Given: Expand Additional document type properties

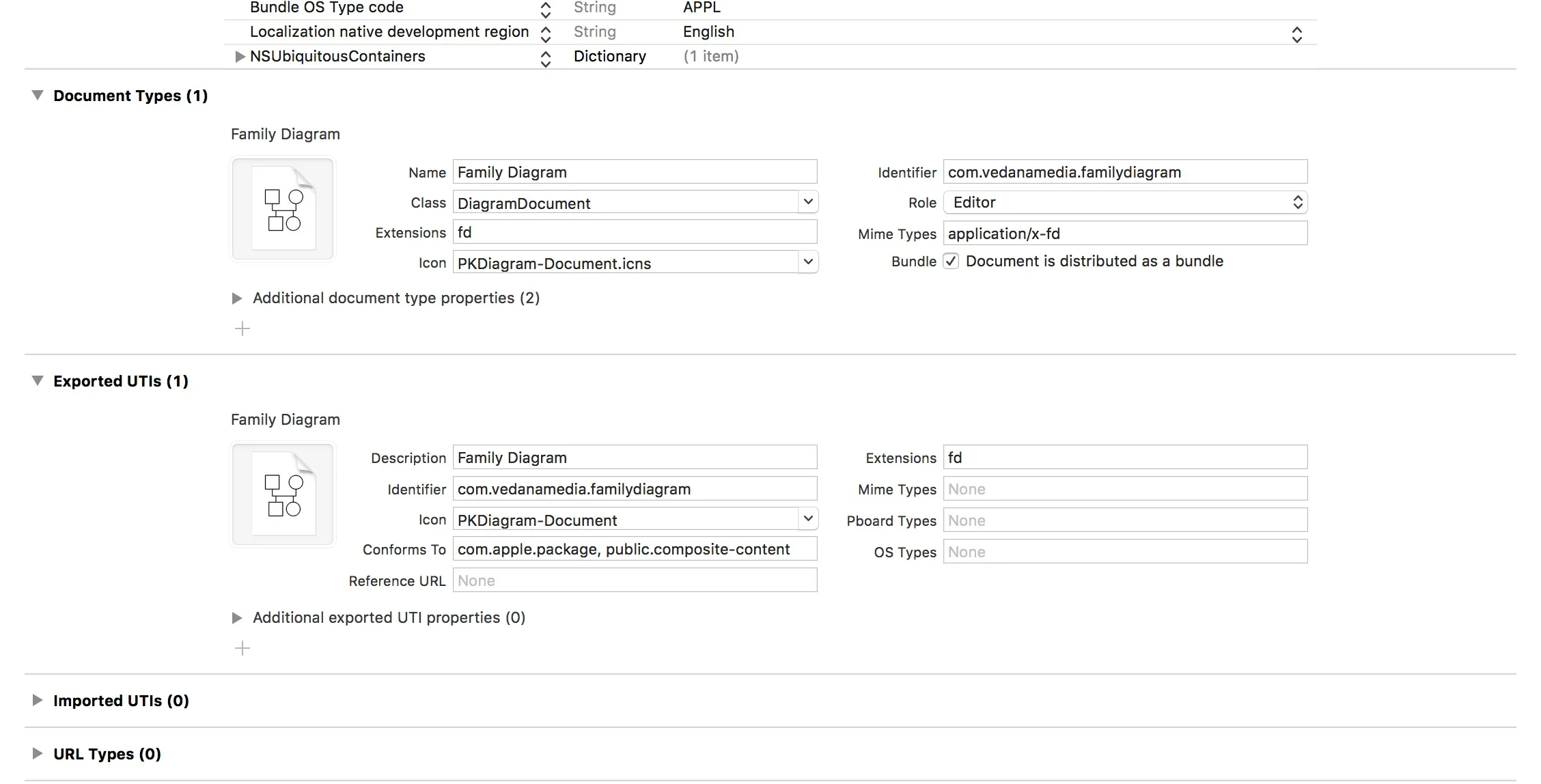Looking at the screenshot, I should pyautogui.click(x=237, y=298).
